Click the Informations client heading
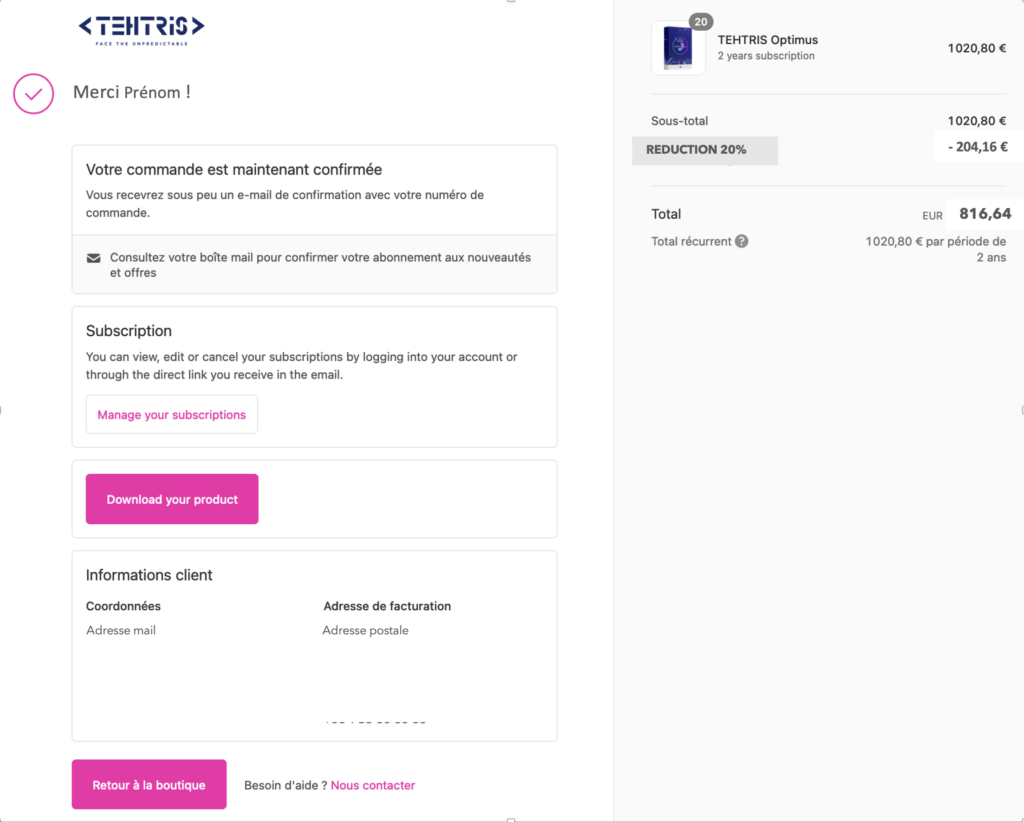 [149, 575]
